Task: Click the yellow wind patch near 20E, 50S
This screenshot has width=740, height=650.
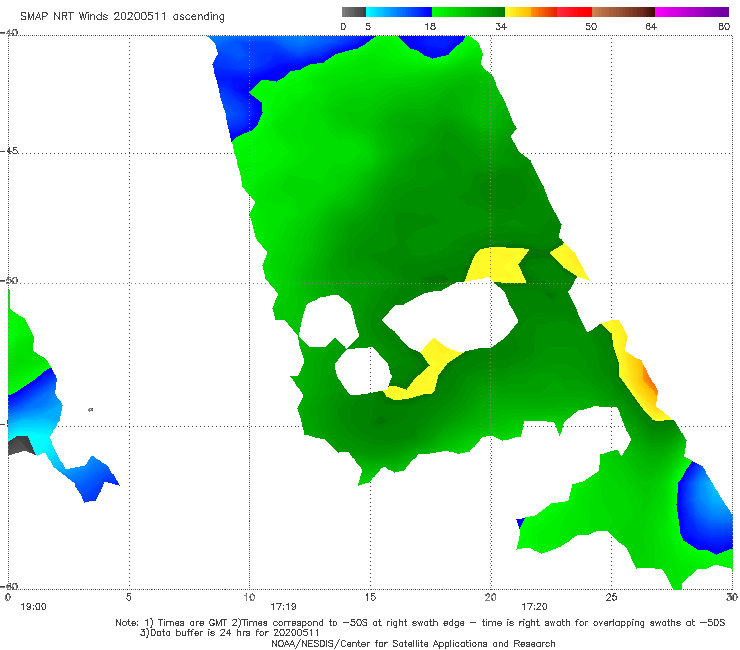Action: click(x=498, y=265)
